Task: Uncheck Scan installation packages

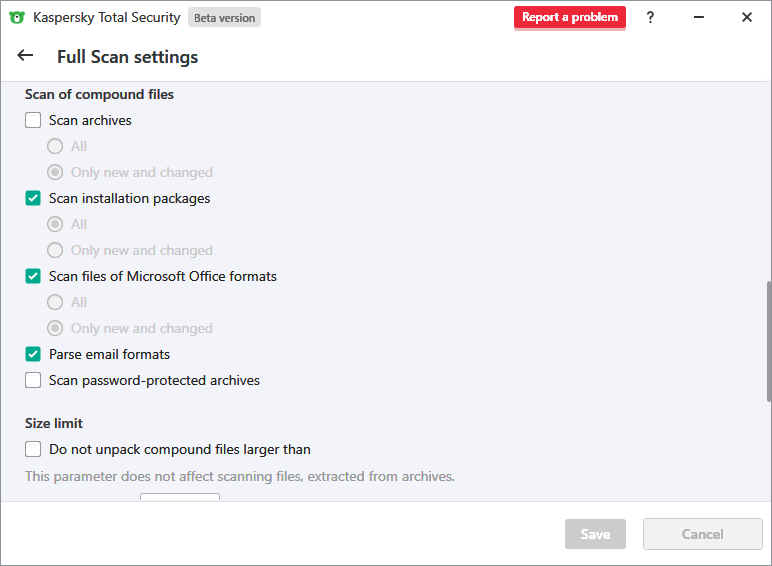Action: pos(33,198)
